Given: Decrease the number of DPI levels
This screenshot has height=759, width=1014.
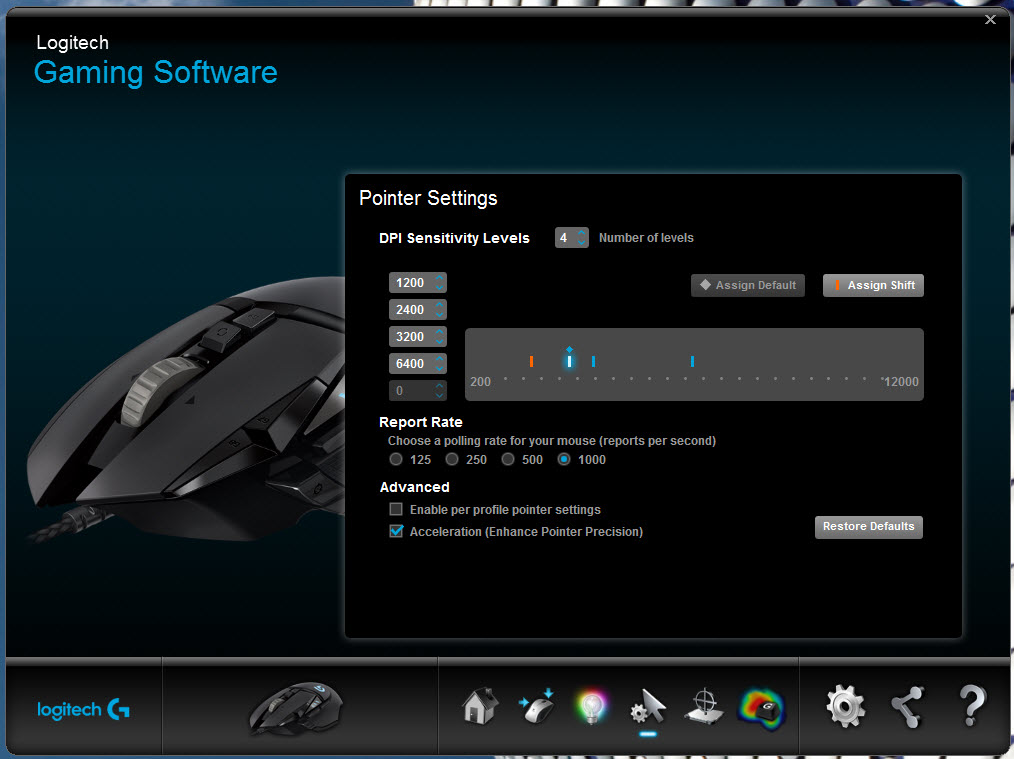Looking at the screenshot, I should coord(581,242).
